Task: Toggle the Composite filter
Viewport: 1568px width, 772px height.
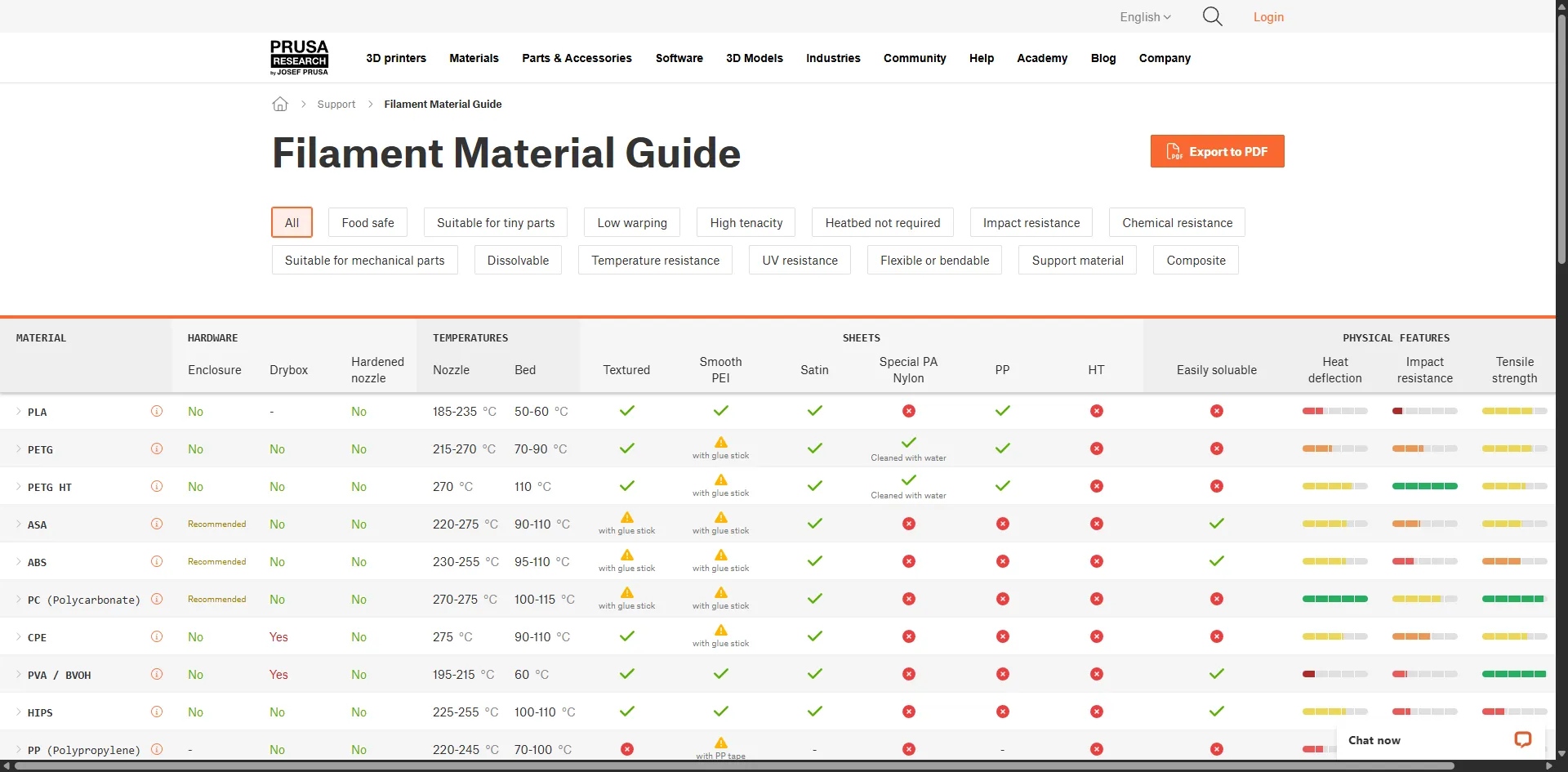Action: [x=1196, y=260]
